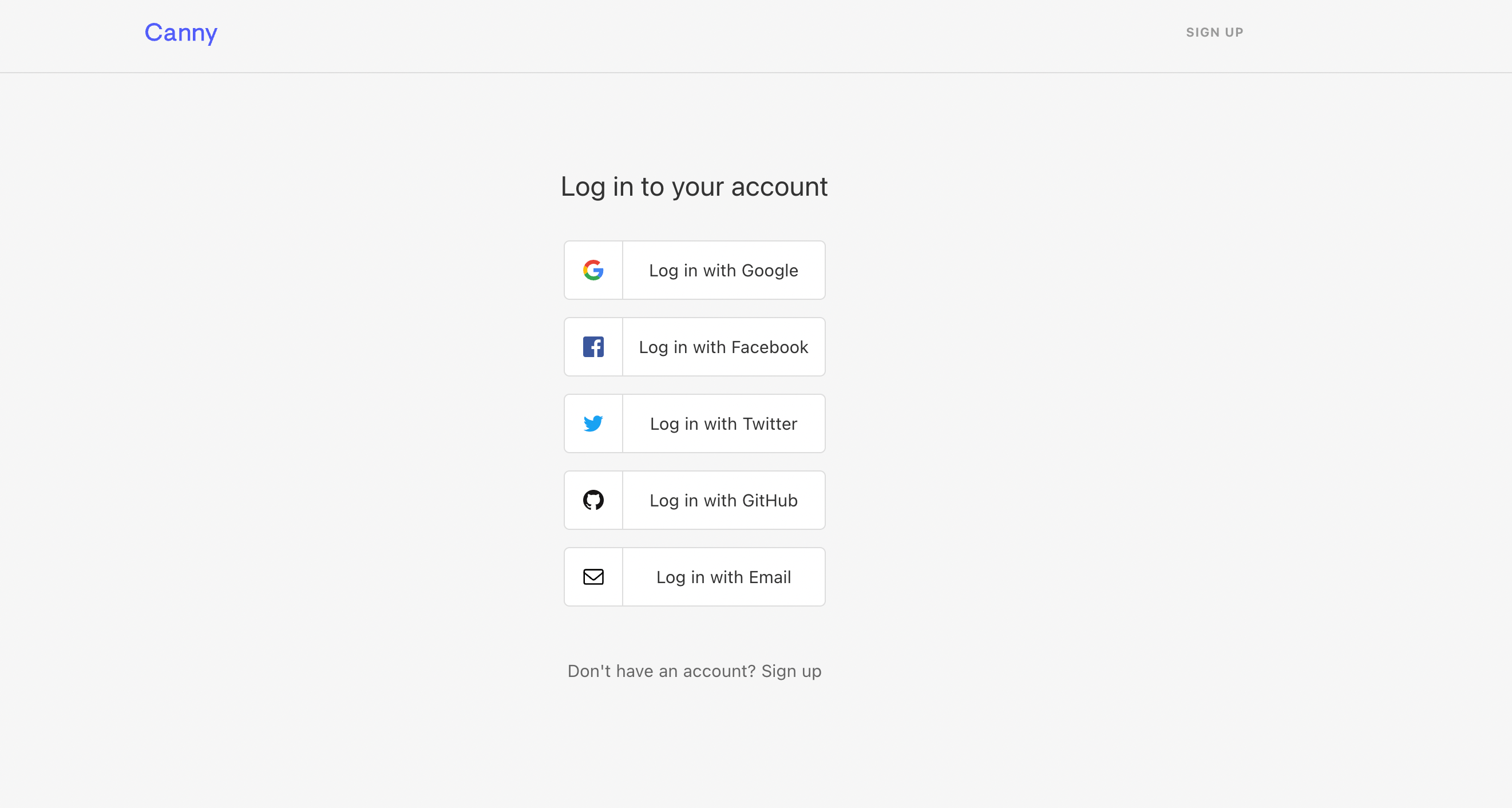Open the Canny logo home link

tap(181, 32)
